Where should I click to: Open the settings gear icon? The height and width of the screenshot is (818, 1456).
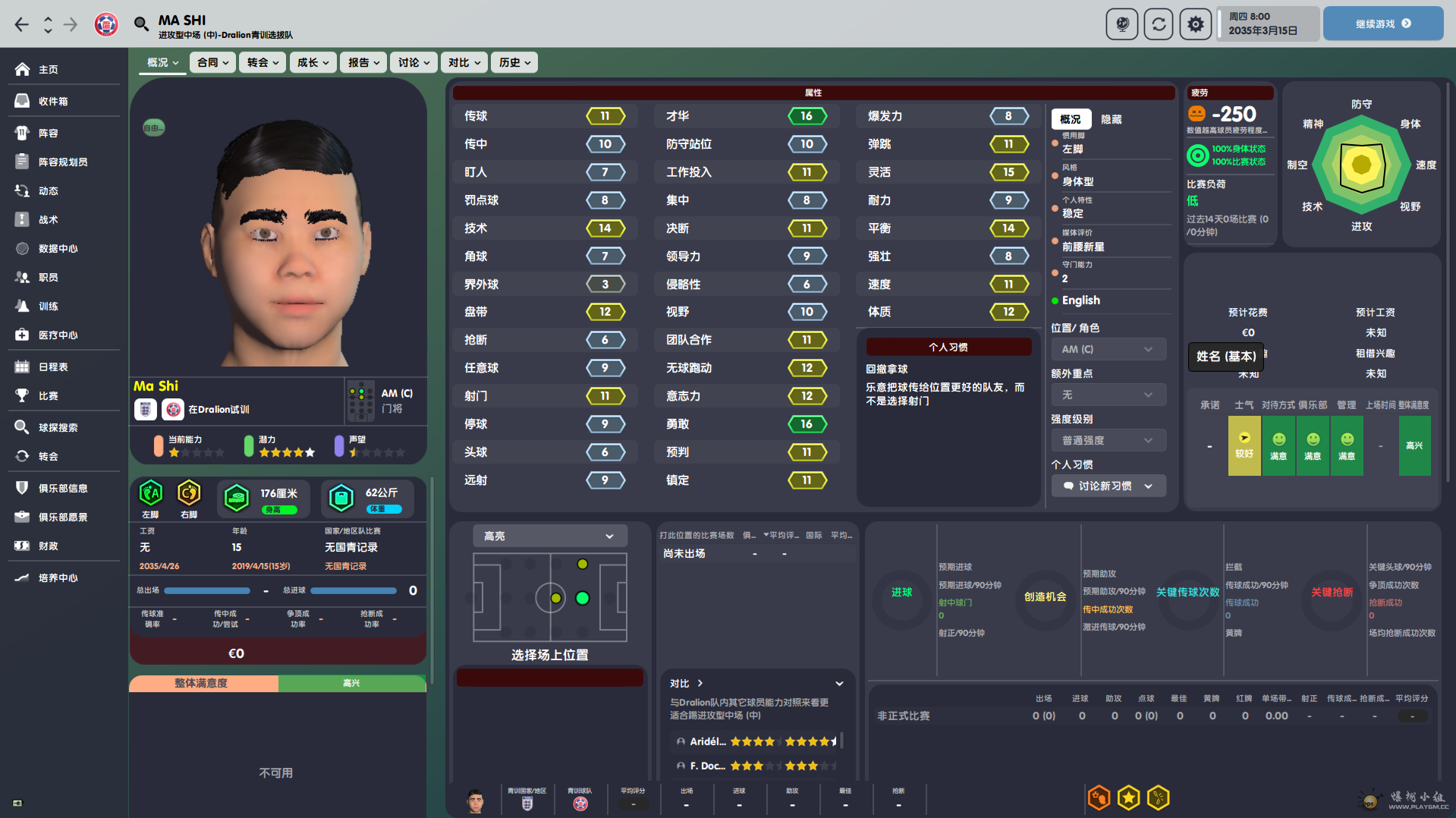coord(1195,24)
